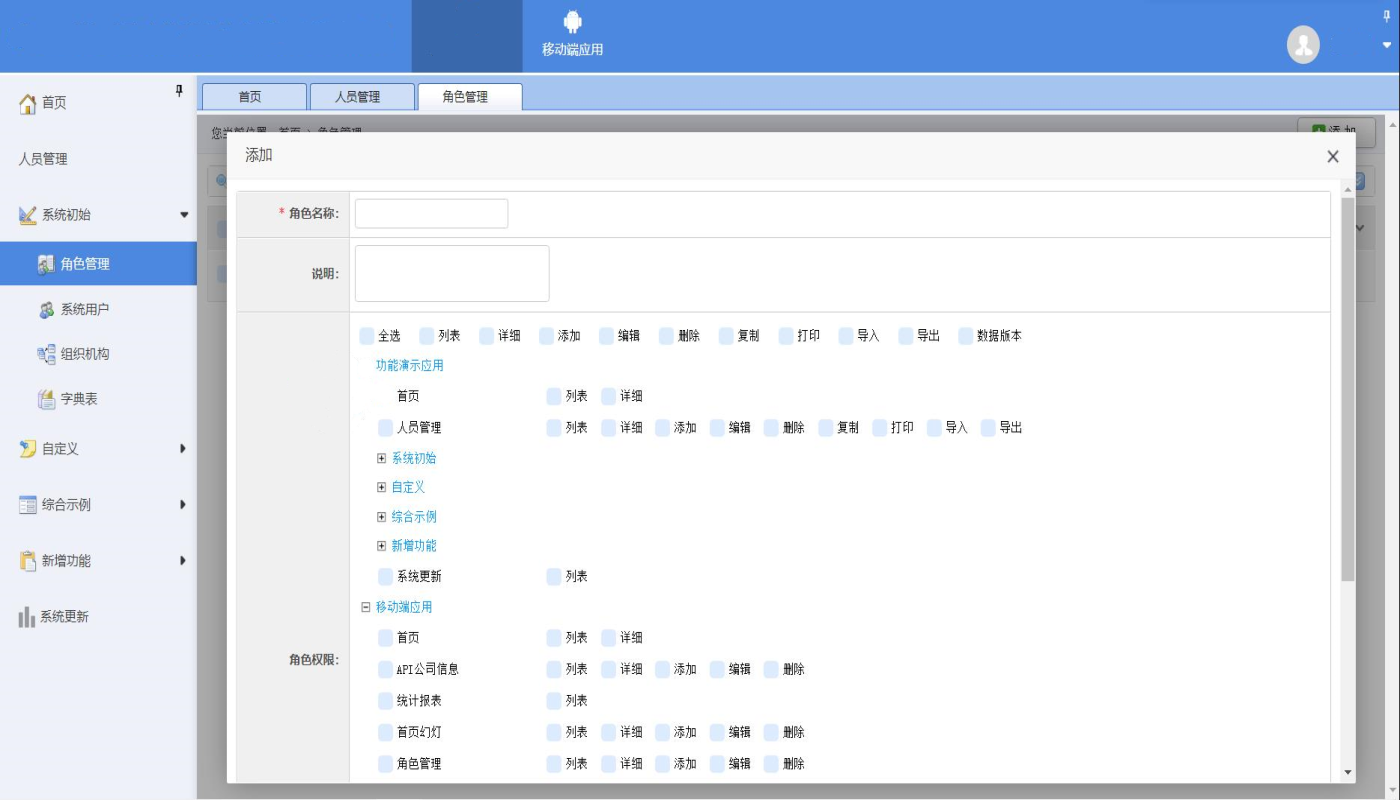1400x800 pixels.
Task: Check the 人员管理 row checkbox in the permissions tree
Action: pos(386,428)
